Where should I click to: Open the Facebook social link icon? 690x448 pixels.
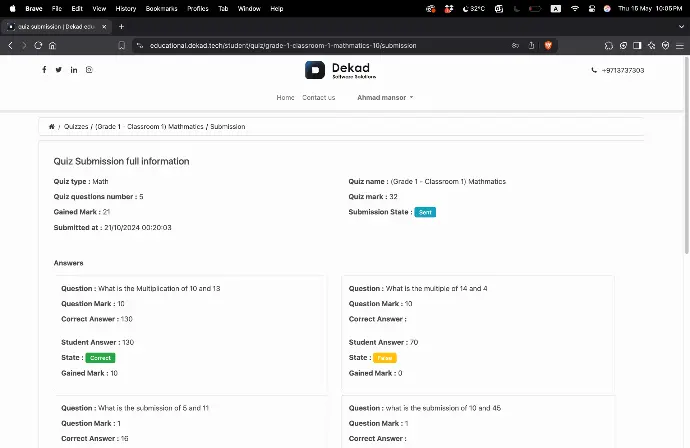pyautogui.click(x=44, y=70)
